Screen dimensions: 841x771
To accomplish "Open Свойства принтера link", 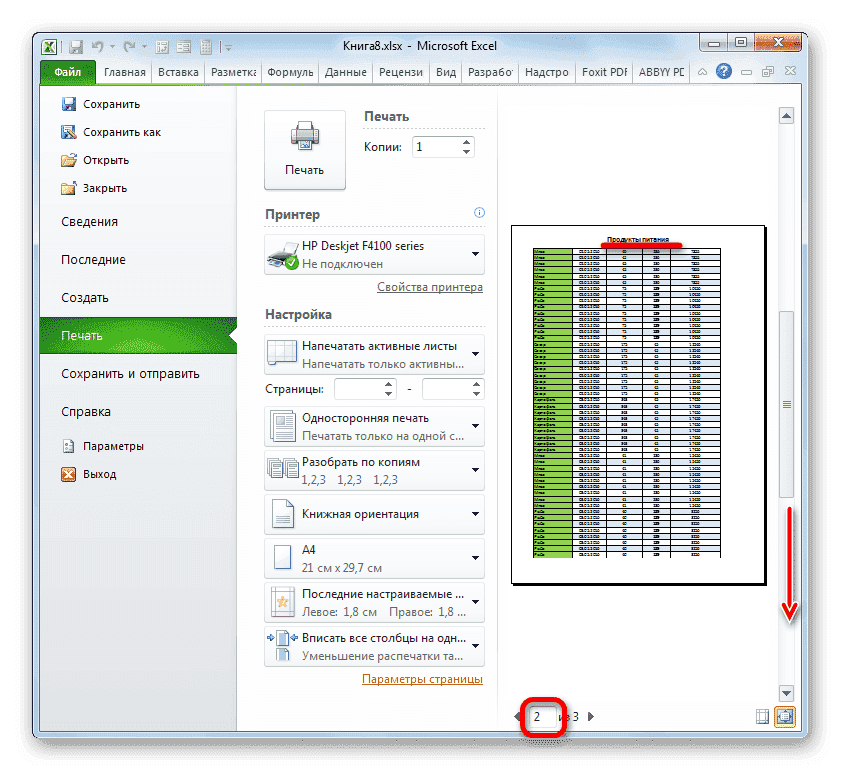I will click(x=428, y=287).
